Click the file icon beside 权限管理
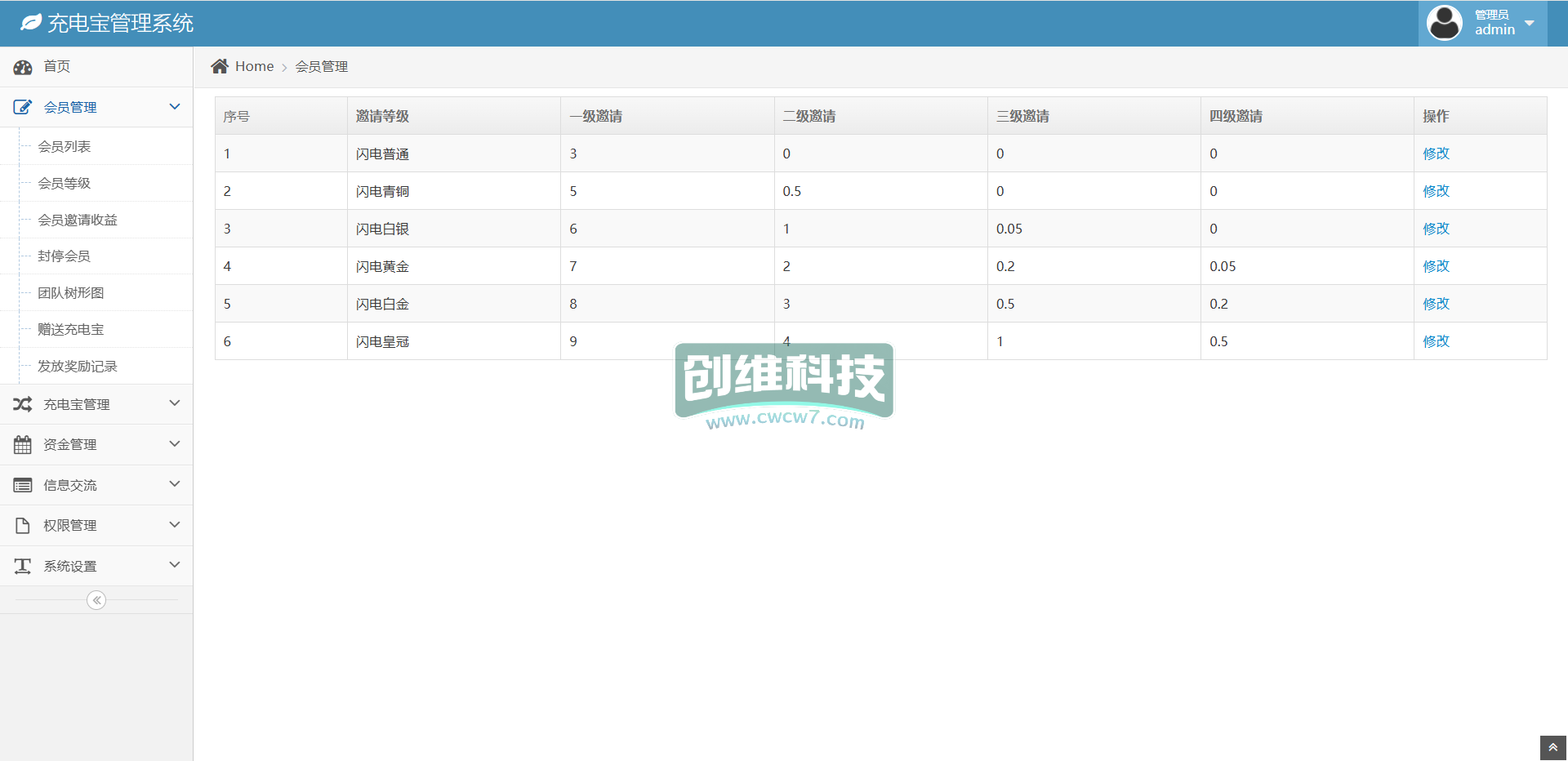This screenshot has height=761, width=1568. click(23, 526)
